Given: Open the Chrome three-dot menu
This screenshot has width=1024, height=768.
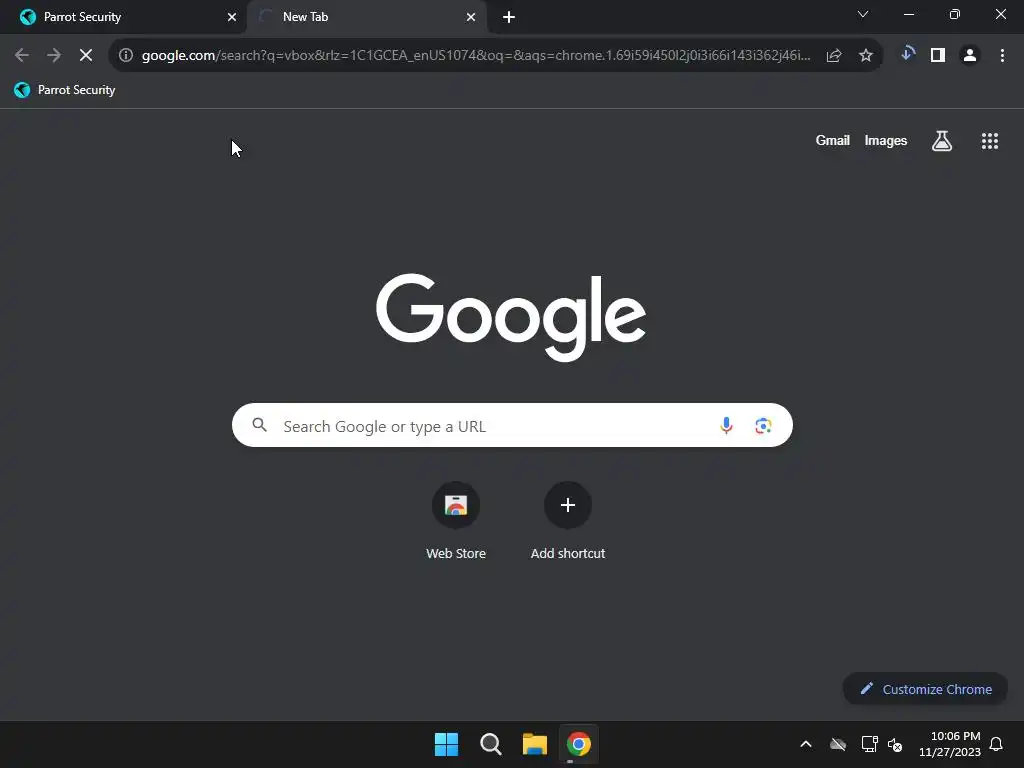Looking at the screenshot, I should (x=1002, y=56).
